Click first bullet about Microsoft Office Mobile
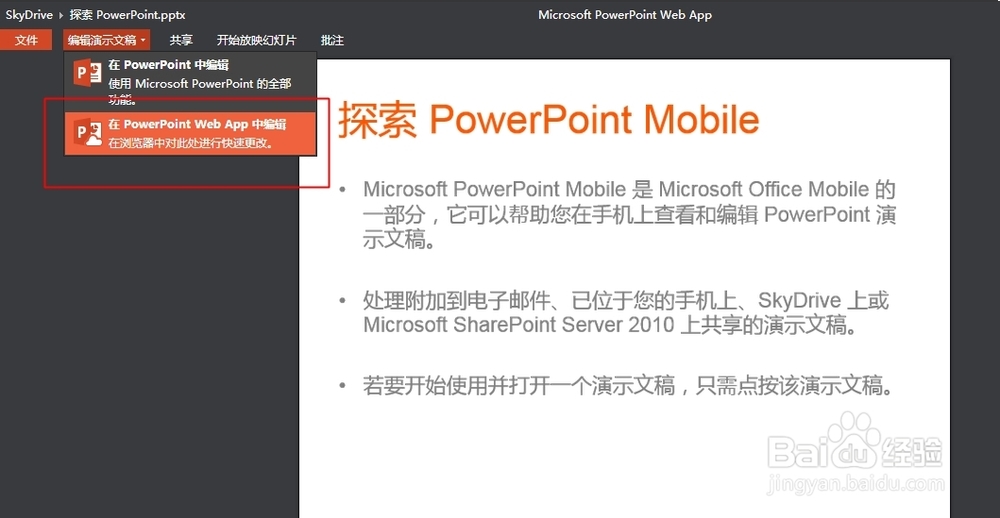The image size is (1000, 518). (x=629, y=215)
